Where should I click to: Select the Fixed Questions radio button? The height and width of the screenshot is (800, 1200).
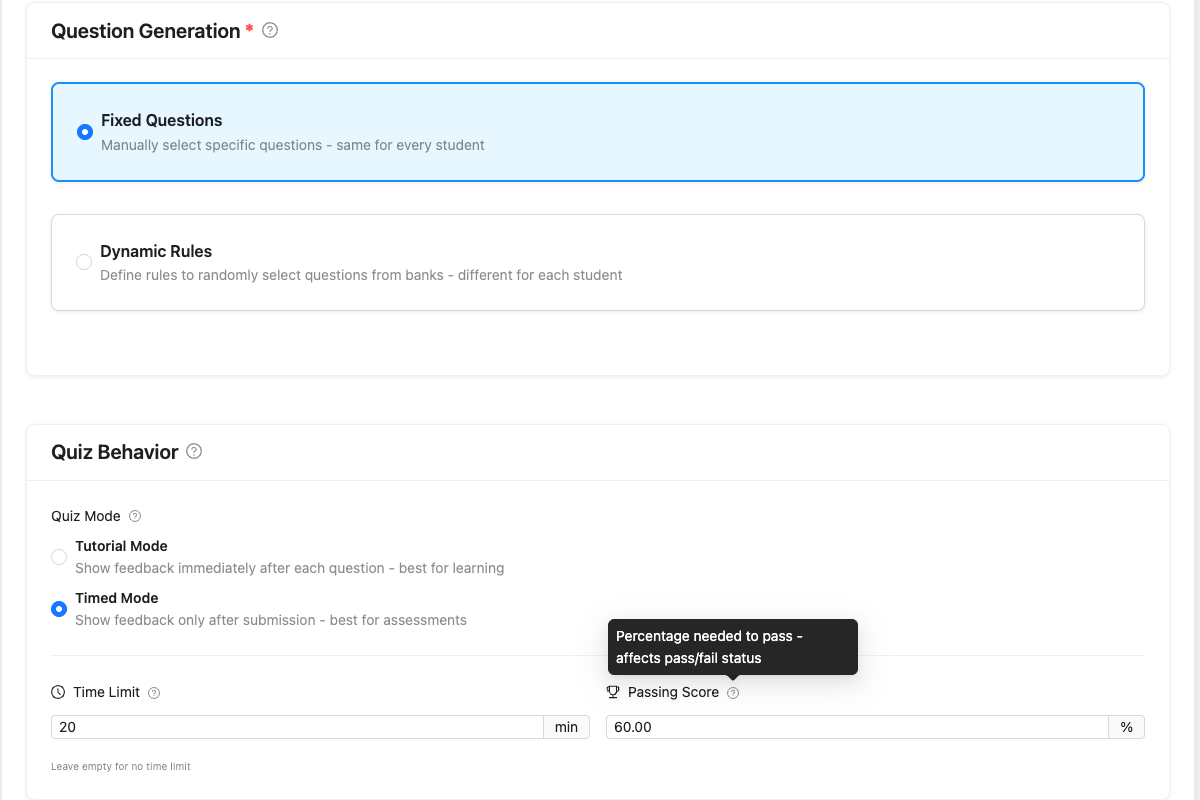85,132
